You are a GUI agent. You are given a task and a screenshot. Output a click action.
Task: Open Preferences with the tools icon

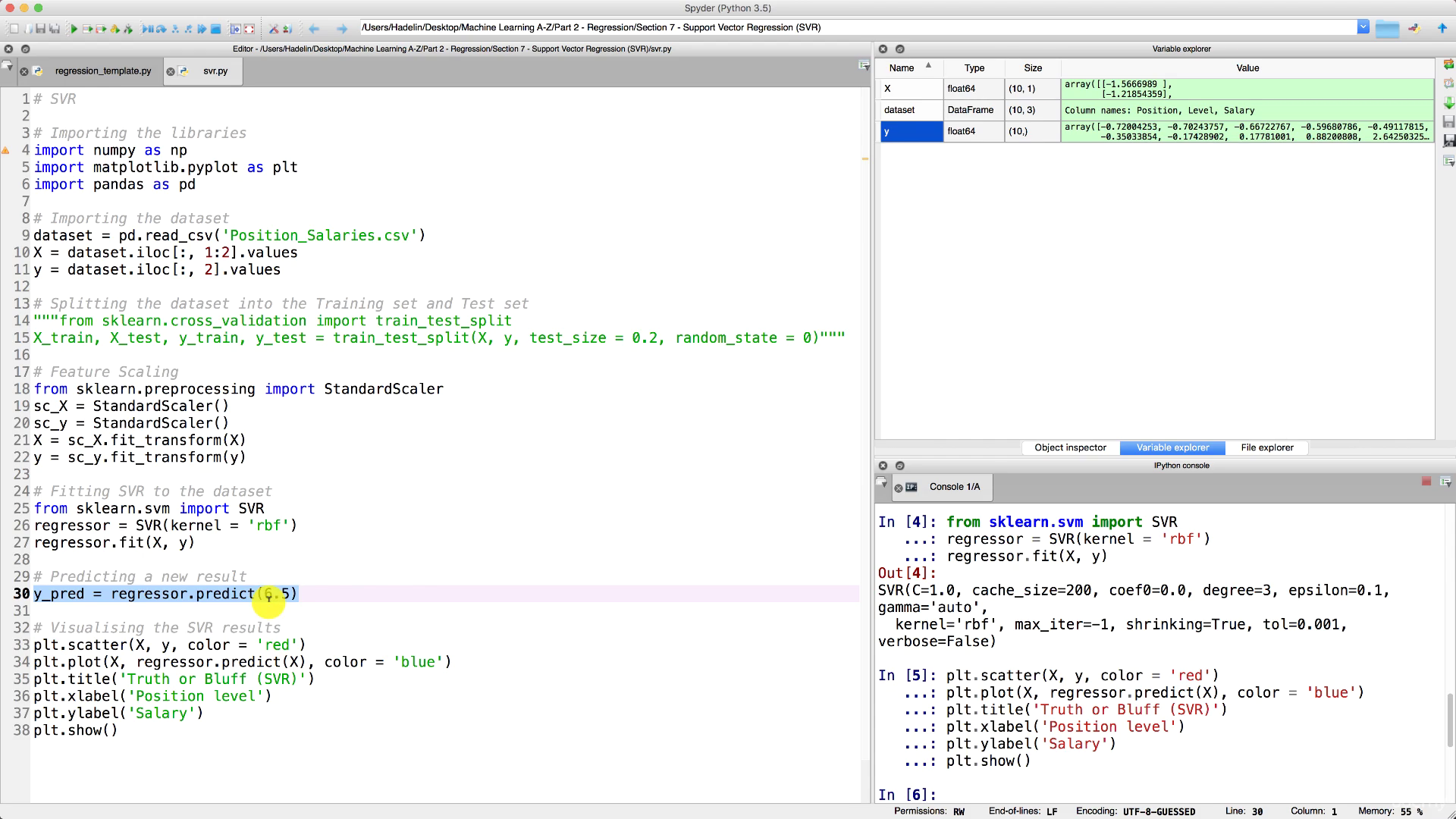coord(274,29)
